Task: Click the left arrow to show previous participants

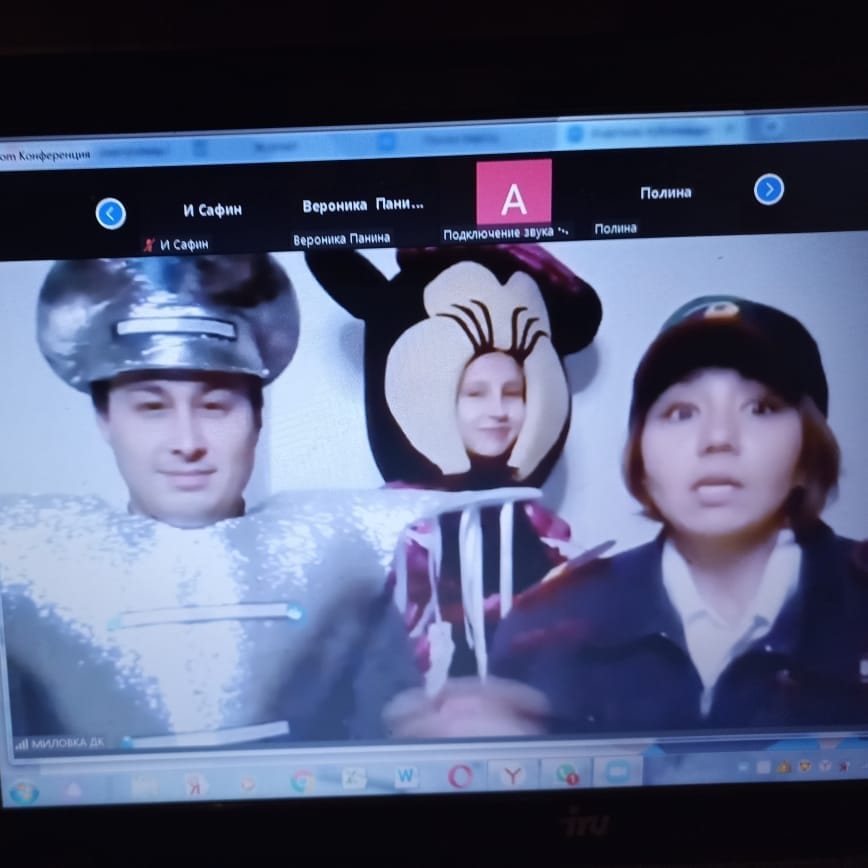Action: [110, 213]
